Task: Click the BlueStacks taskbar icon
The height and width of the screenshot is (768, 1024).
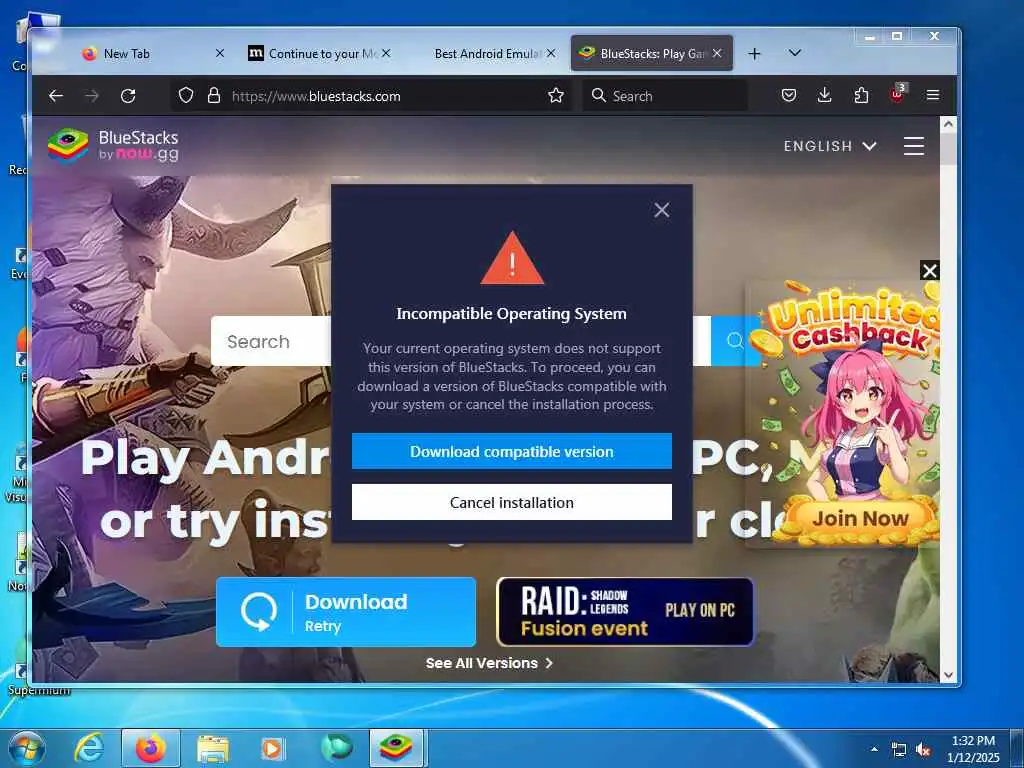Action: [x=397, y=748]
